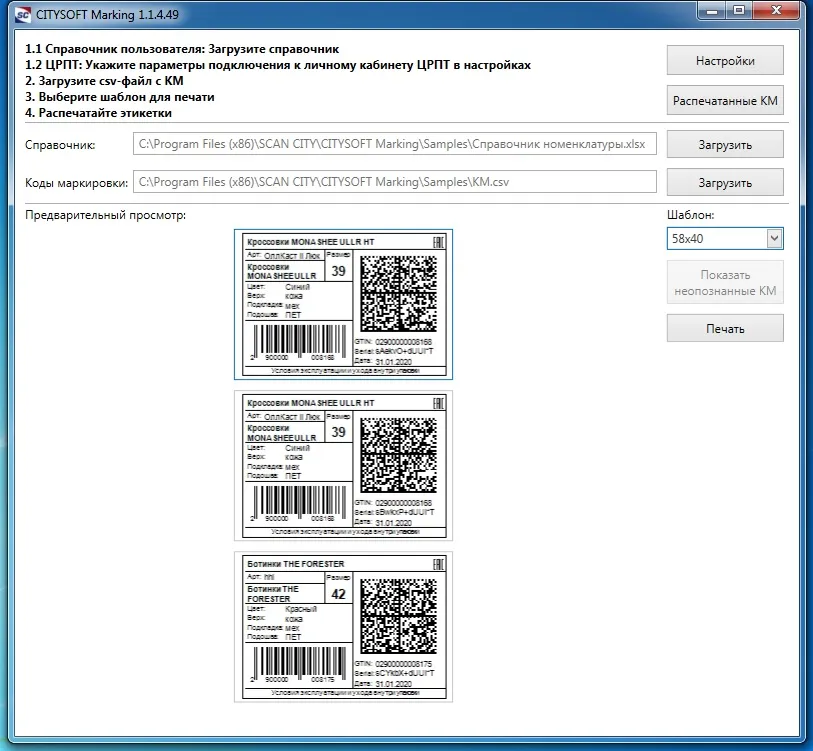Click the Справочник: label
This screenshot has width=813, height=751.
[x=60, y=145]
